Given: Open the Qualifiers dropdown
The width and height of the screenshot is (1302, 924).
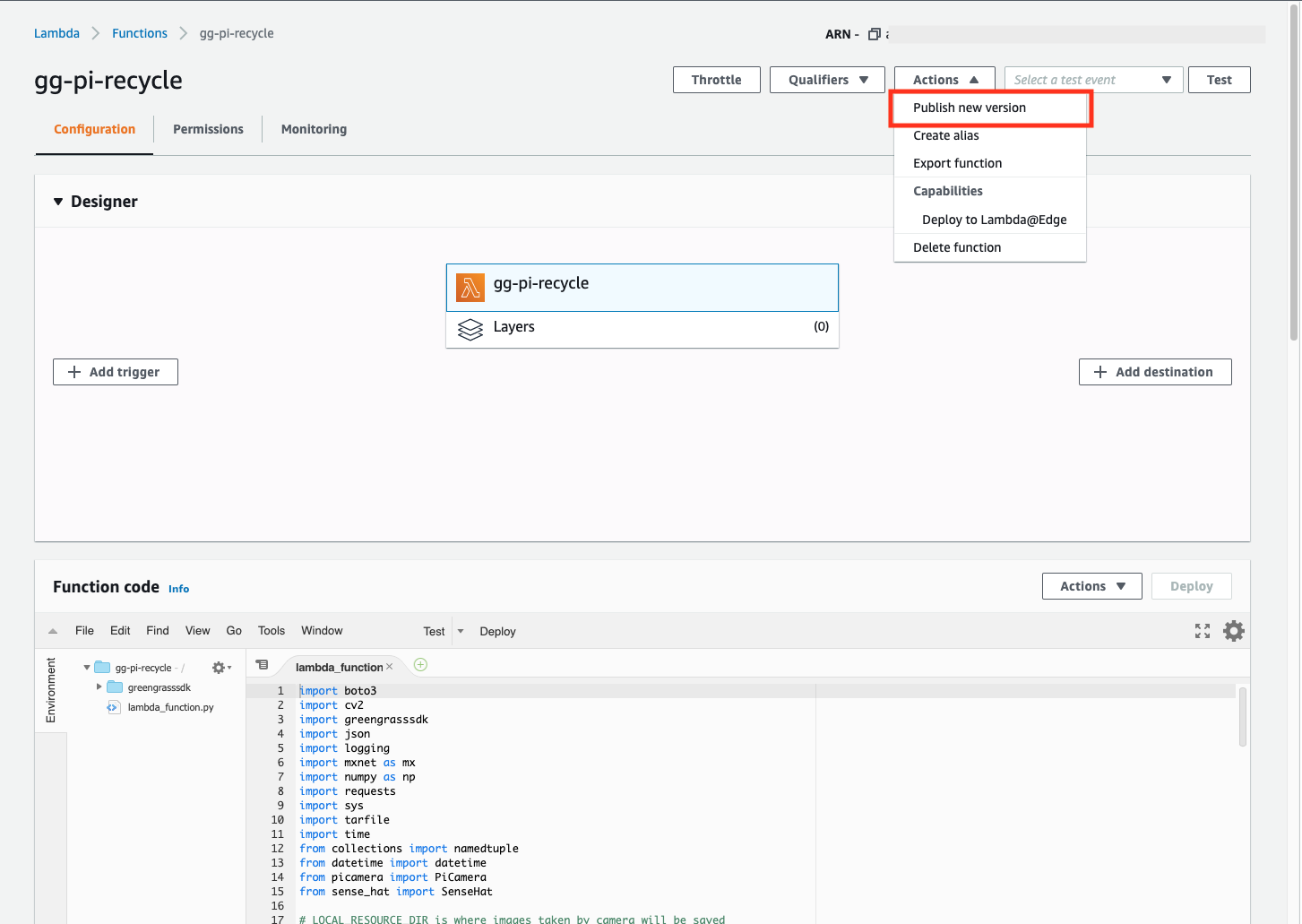Looking at the screenshot, I should coord(827,80).
